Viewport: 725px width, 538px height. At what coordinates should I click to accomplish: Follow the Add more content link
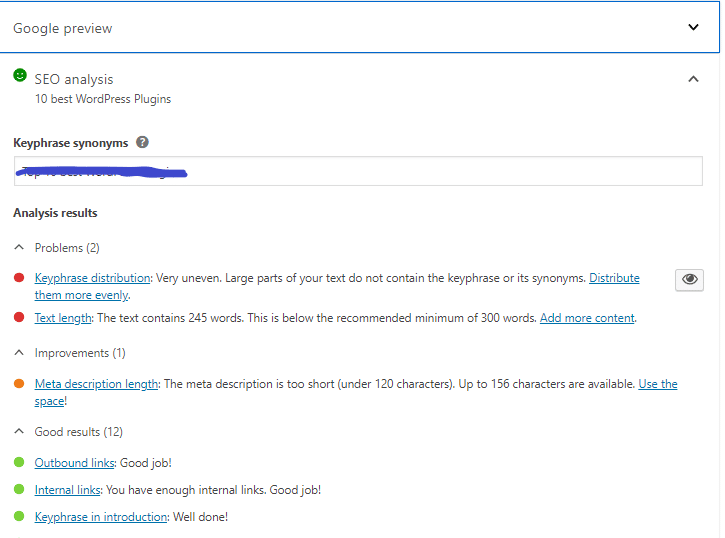tap(587, 318)
